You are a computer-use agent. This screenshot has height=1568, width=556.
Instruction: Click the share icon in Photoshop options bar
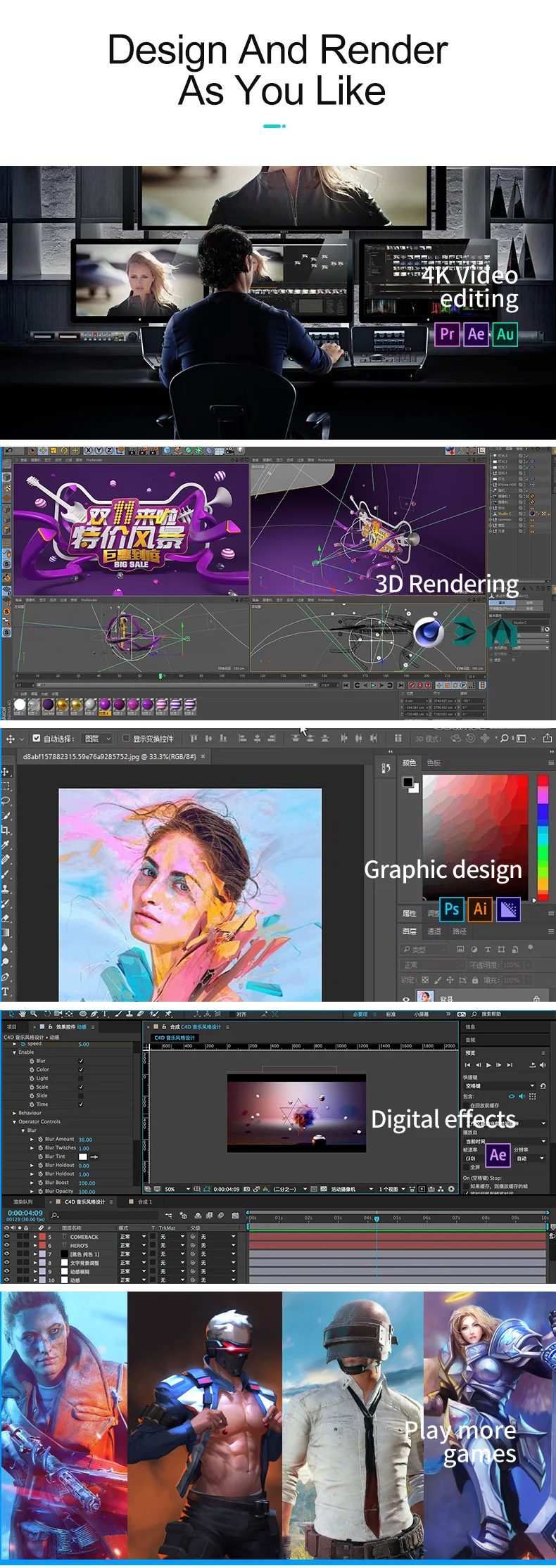tap(548, 738)
